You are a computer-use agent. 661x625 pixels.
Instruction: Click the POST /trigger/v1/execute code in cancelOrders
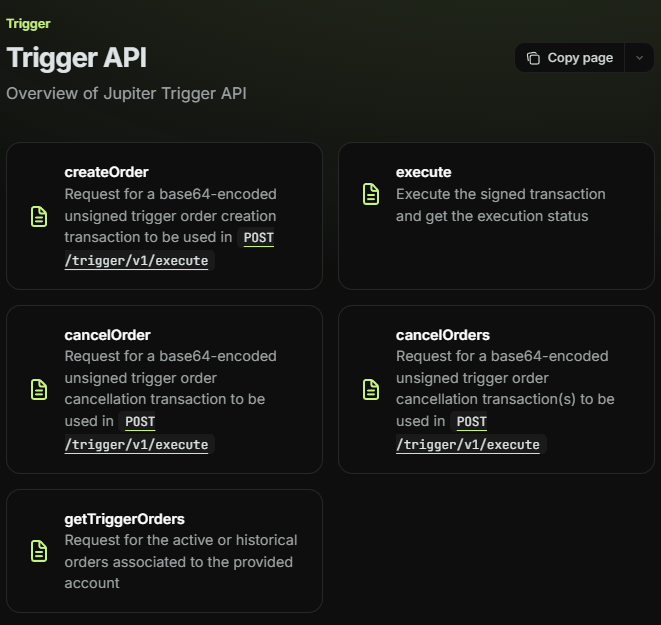pyautogui.click(x=468, y=444)
